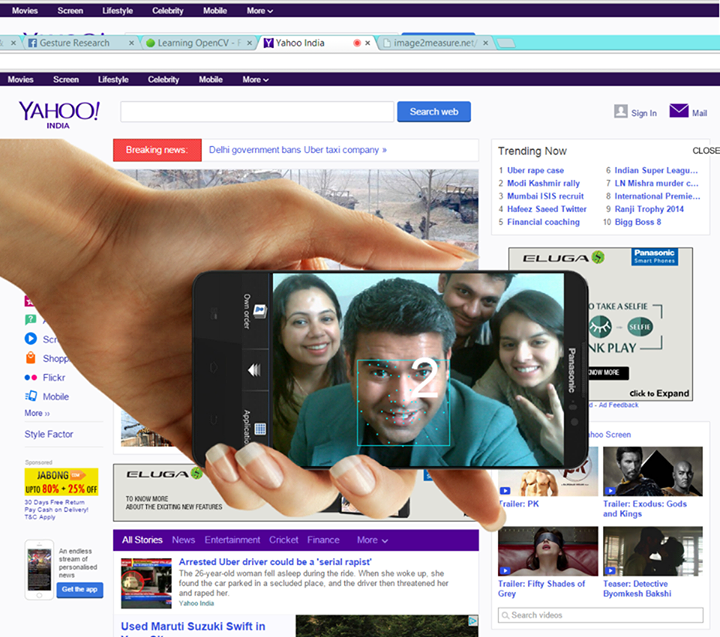Close the Learning OpenCV tab
Viewport: 720px width, 637px height.
249,43
